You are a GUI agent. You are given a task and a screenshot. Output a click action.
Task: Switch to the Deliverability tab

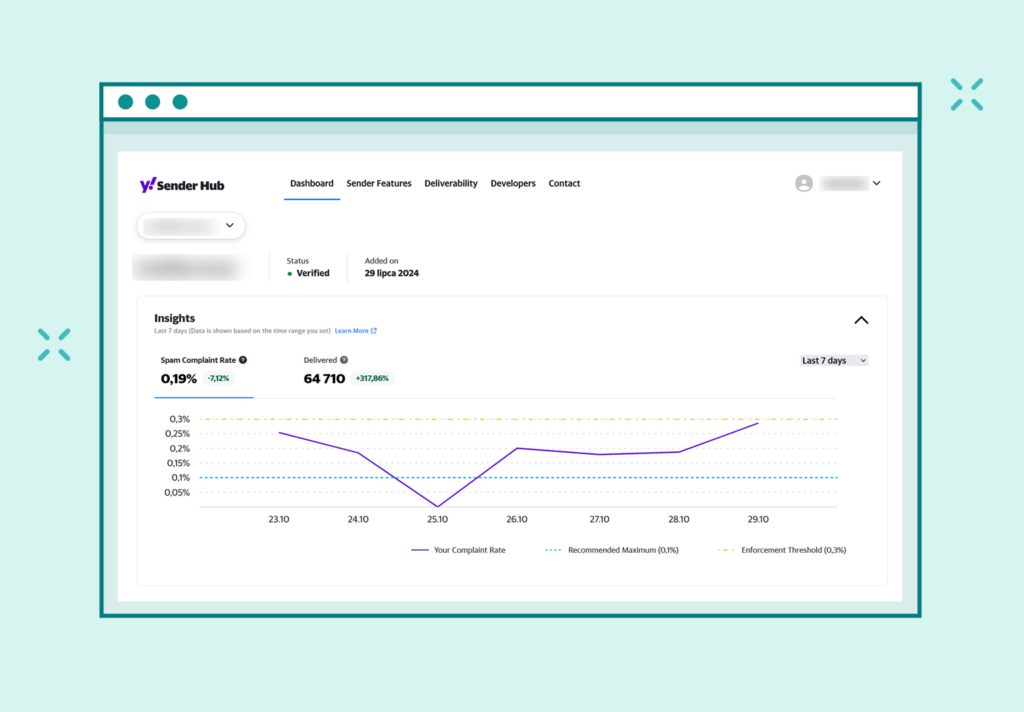(x=451, y=183)
